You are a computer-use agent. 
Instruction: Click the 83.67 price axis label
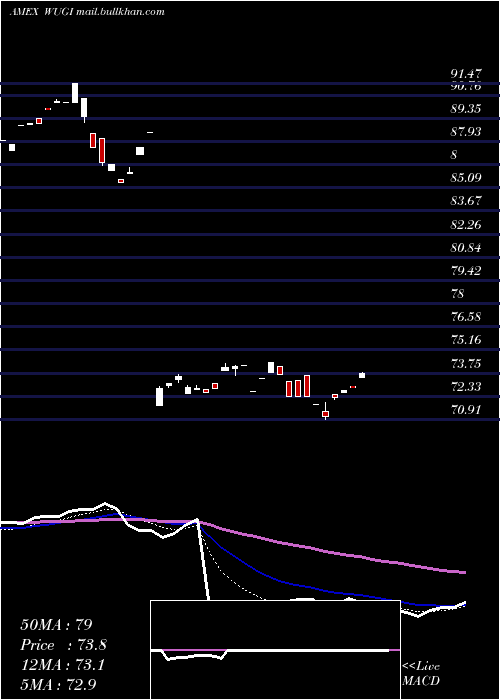(466, 201)
